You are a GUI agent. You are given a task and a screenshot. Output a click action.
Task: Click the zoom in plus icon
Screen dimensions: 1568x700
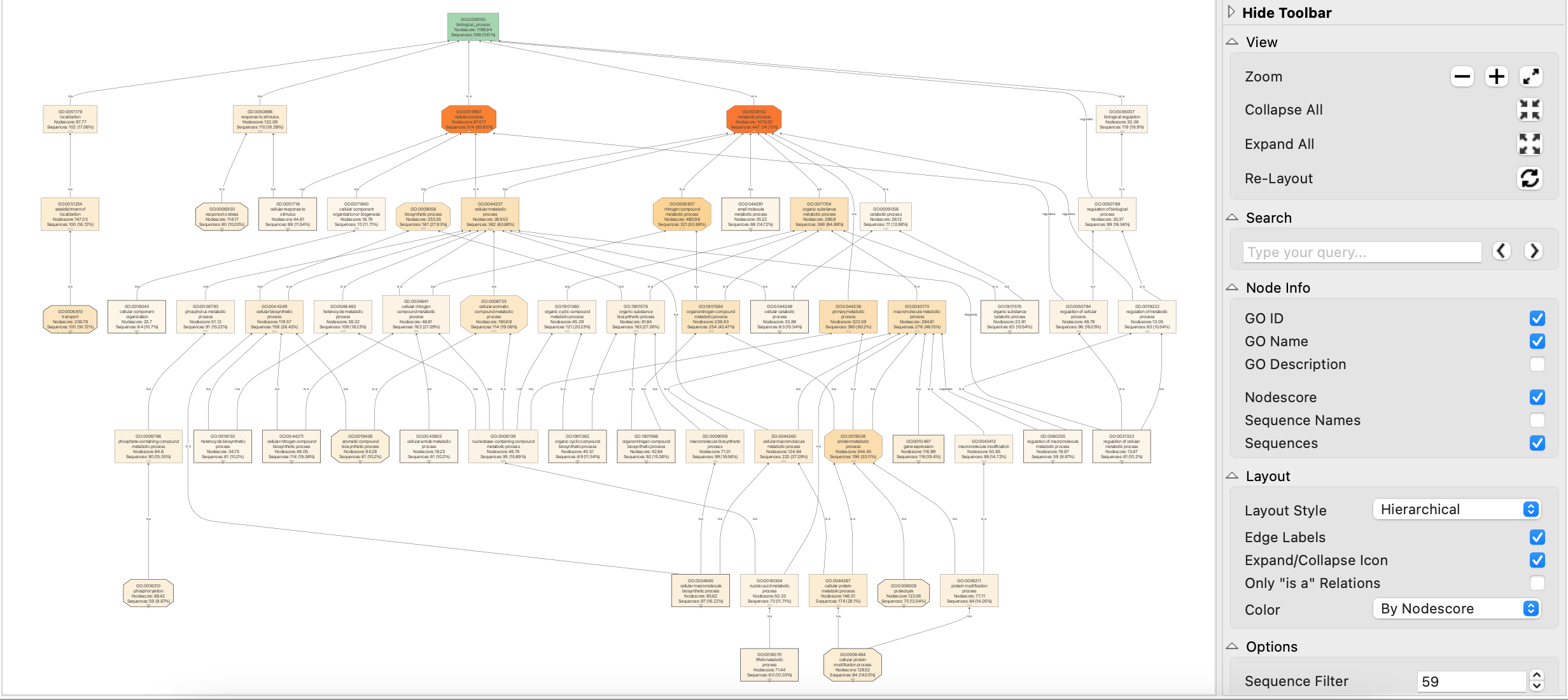coord(1496,77)
